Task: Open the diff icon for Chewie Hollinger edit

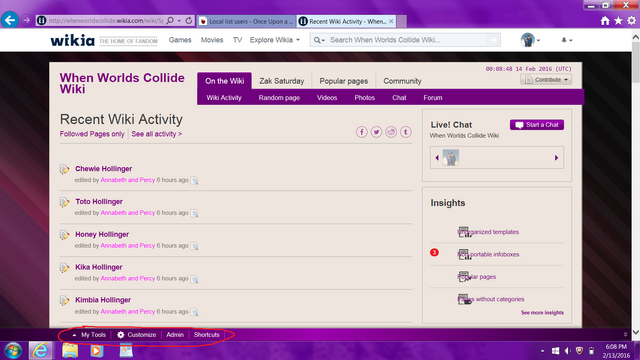Action: click(x=194, y=180)
